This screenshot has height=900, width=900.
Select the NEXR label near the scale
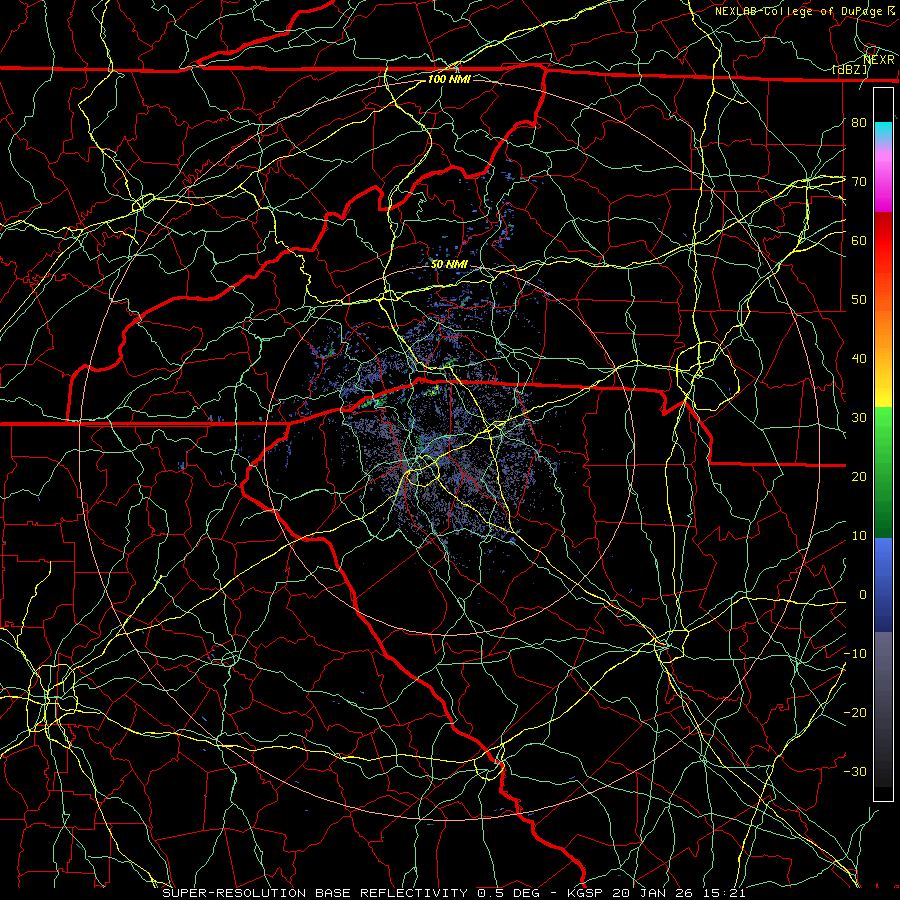[878, 60]
